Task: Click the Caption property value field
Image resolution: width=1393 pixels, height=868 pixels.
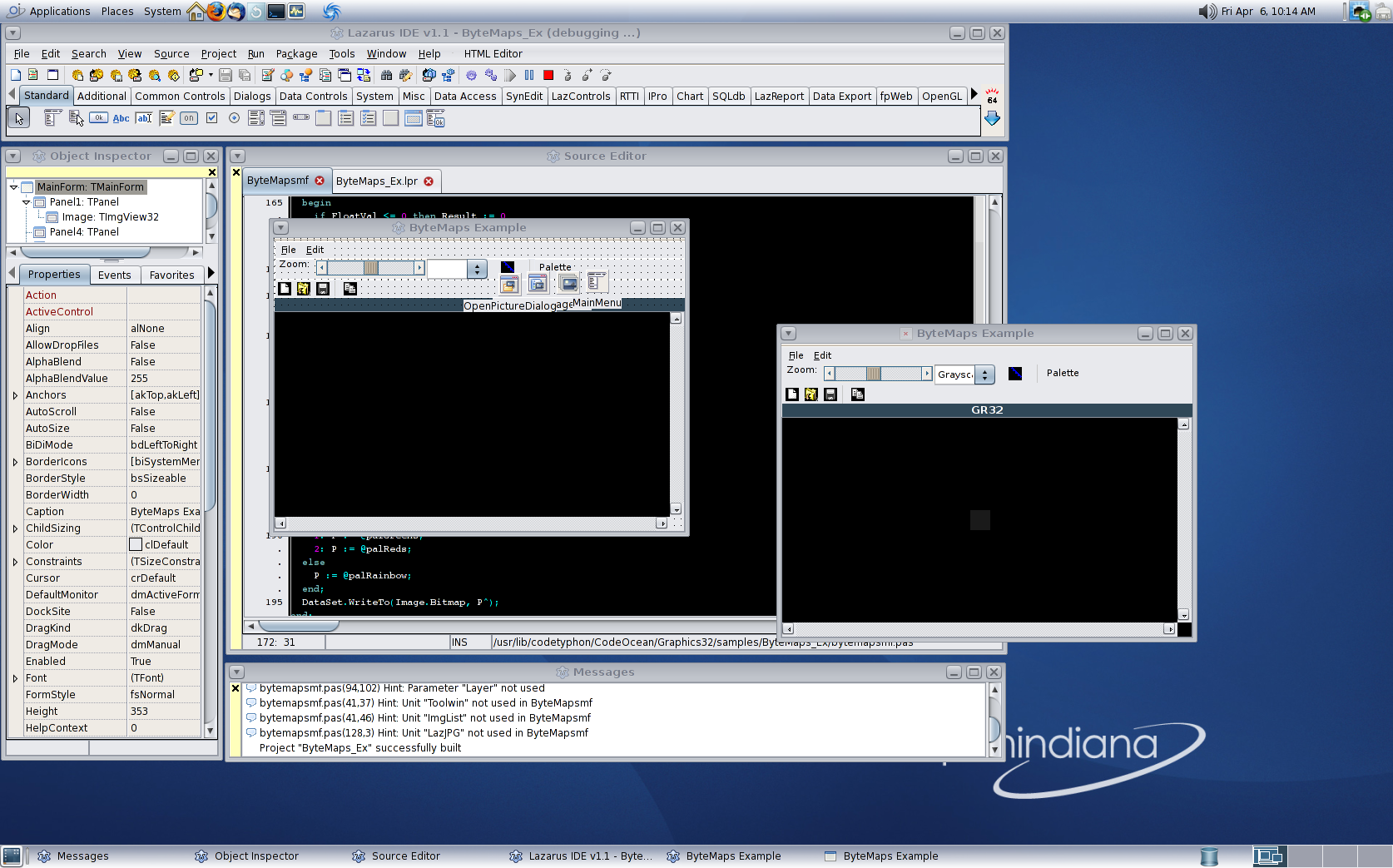Action: (165, 512)
